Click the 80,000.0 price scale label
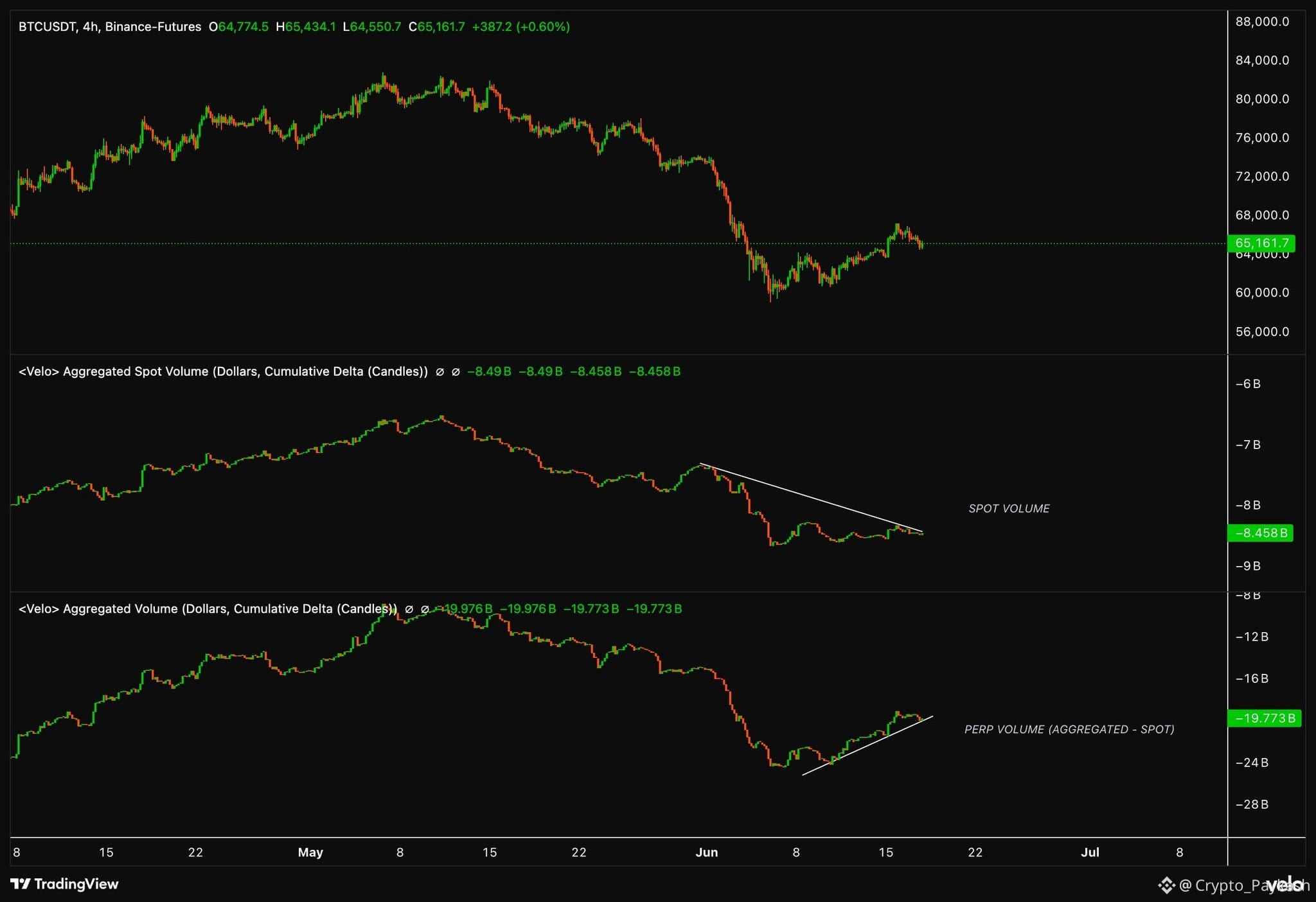Image resolution: width=1316 pixels, height=902 pixels. [1262, 99]
